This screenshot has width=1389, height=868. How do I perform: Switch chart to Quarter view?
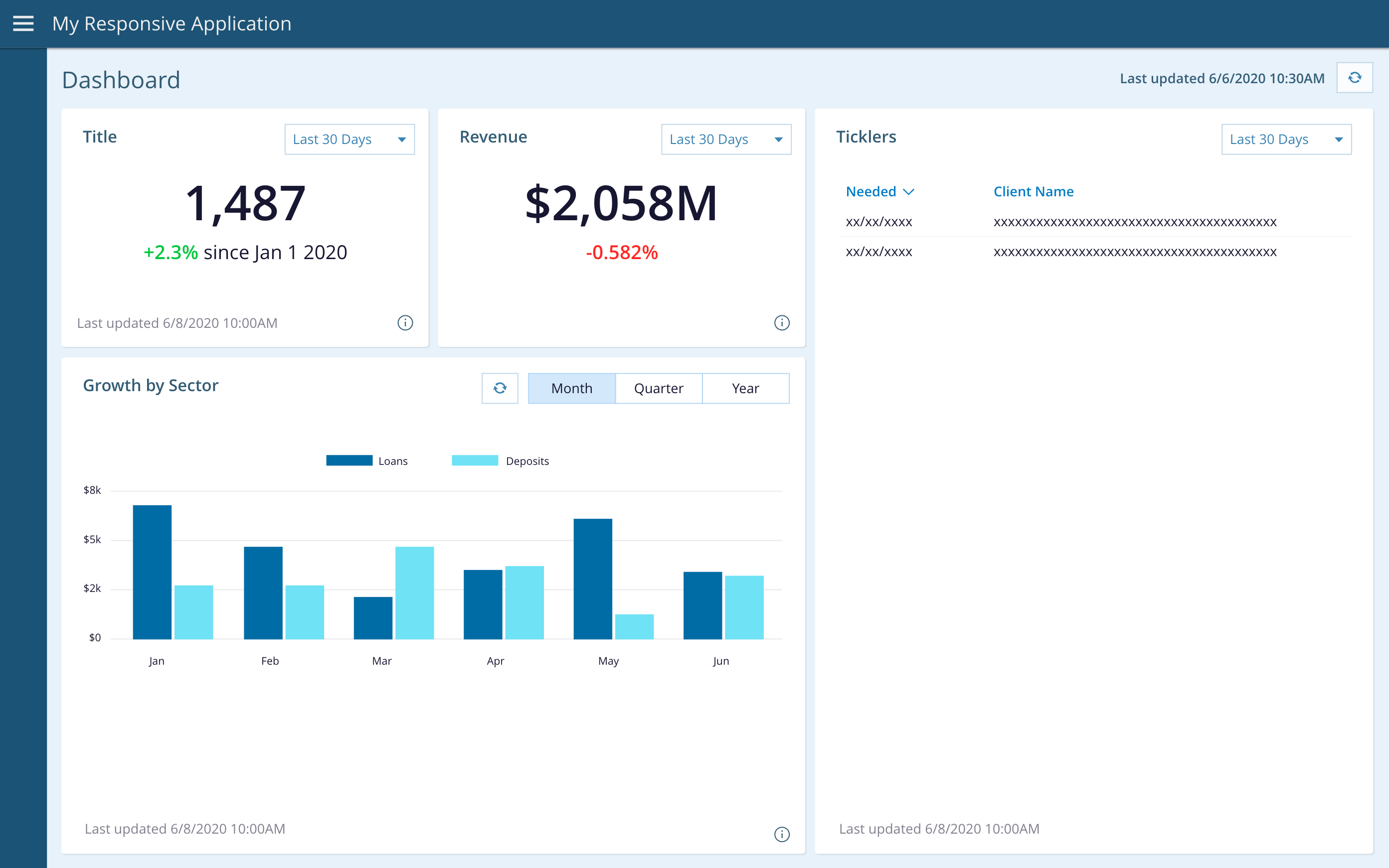pyautogui.click(x=658, y=389)
